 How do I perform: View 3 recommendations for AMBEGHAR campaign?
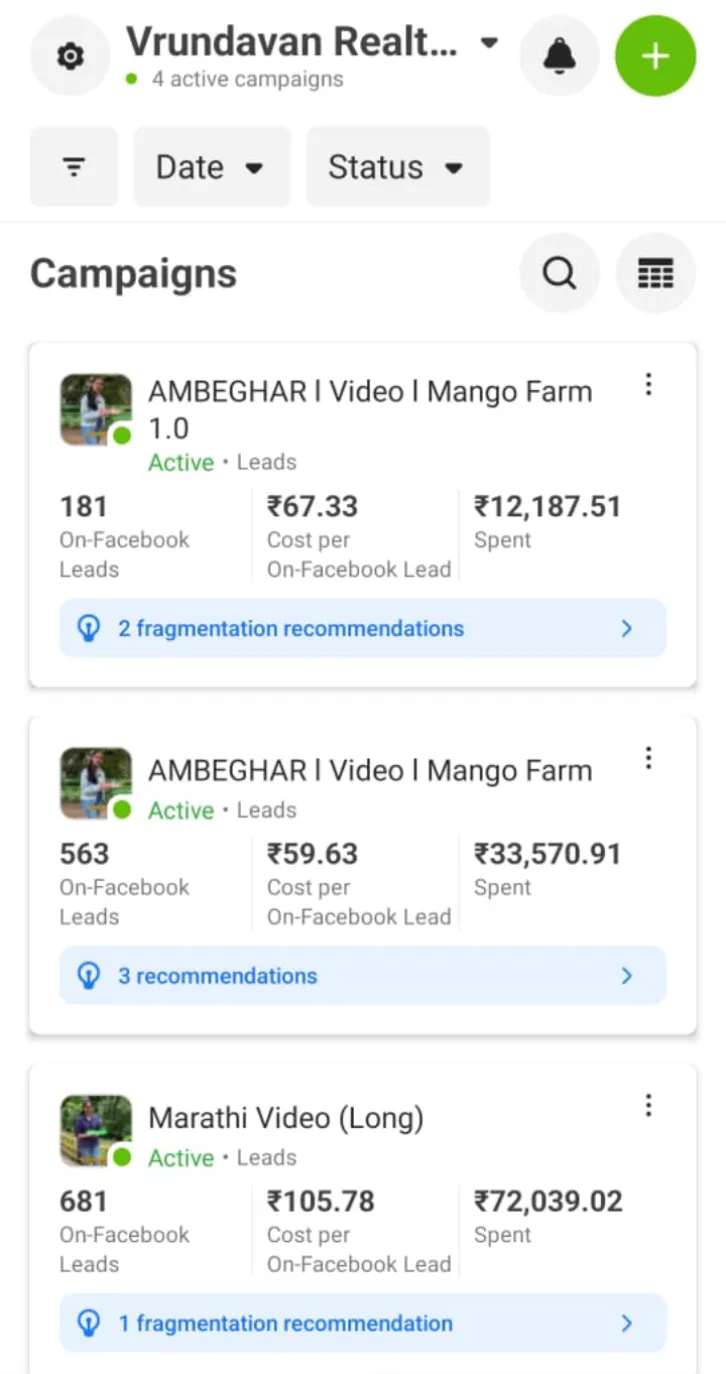tap(362, 976)
